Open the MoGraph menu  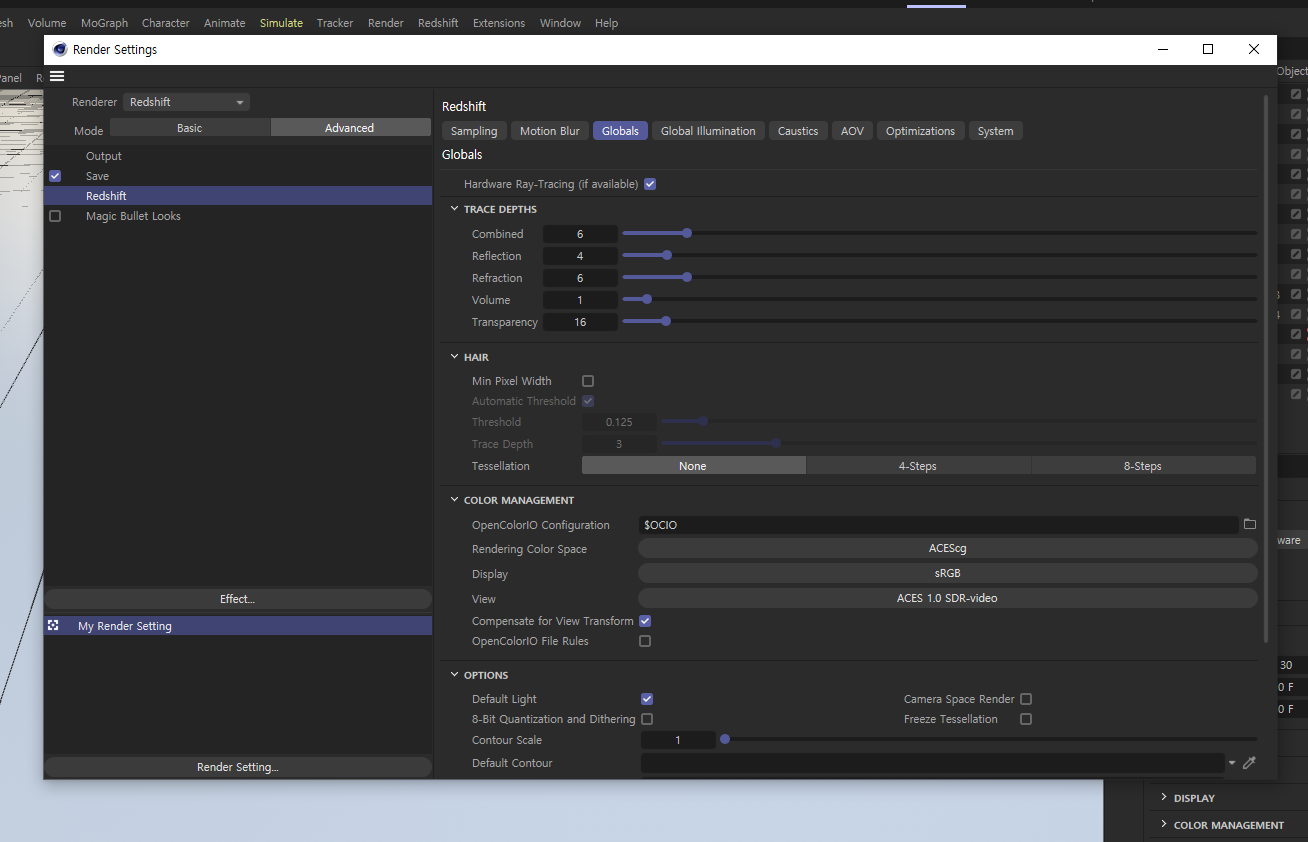(104, 23)
